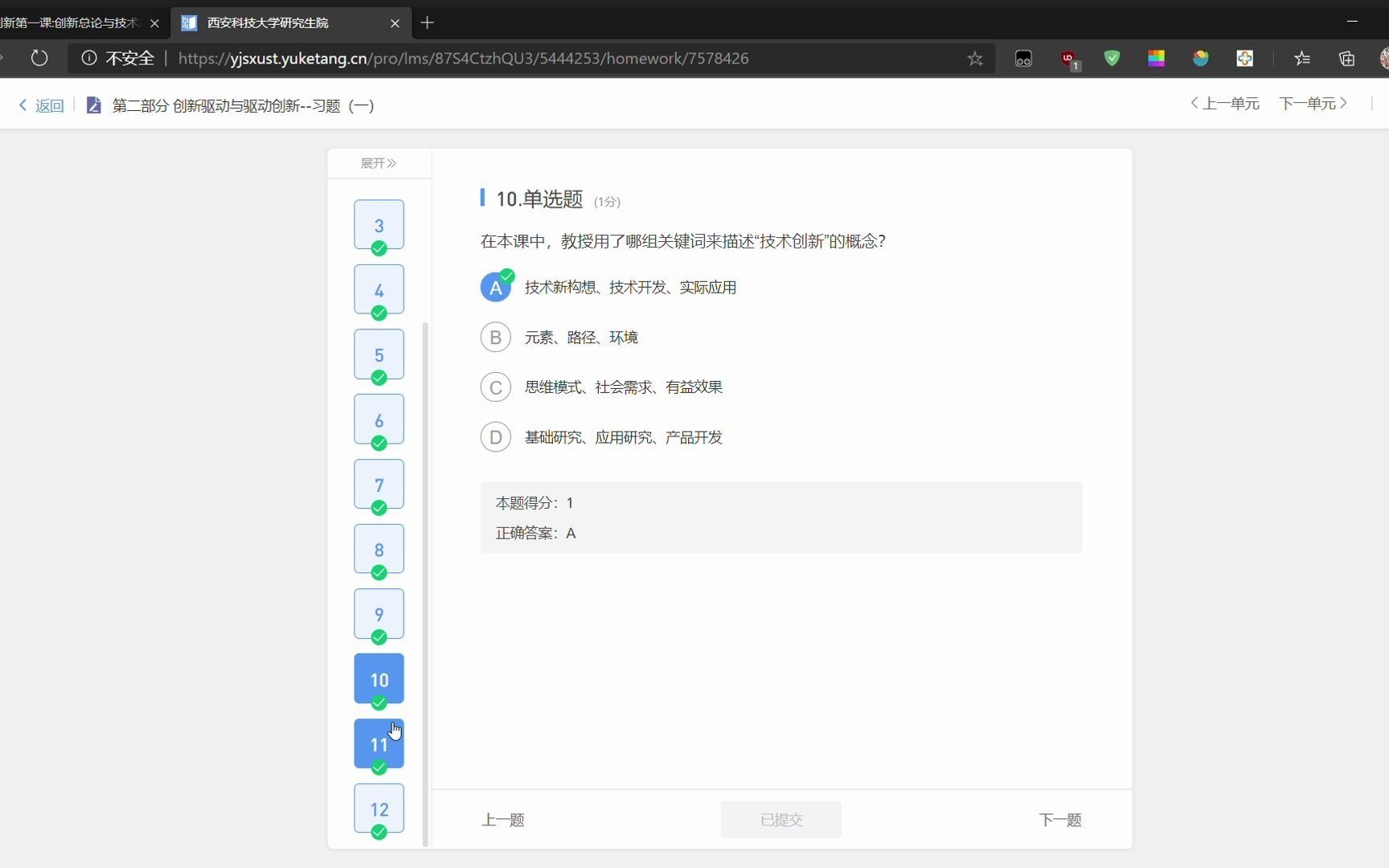The width and height of the screenshot is (1389, 868).
Task: Open the collections icon
Action: 1347,58
